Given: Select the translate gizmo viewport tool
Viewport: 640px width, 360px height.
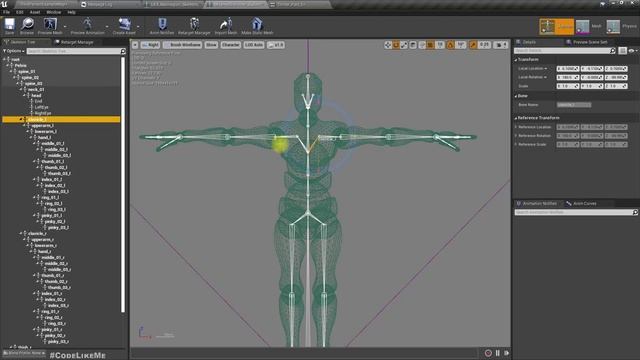Looking at the screenshot, I should (x=388, y=45).
